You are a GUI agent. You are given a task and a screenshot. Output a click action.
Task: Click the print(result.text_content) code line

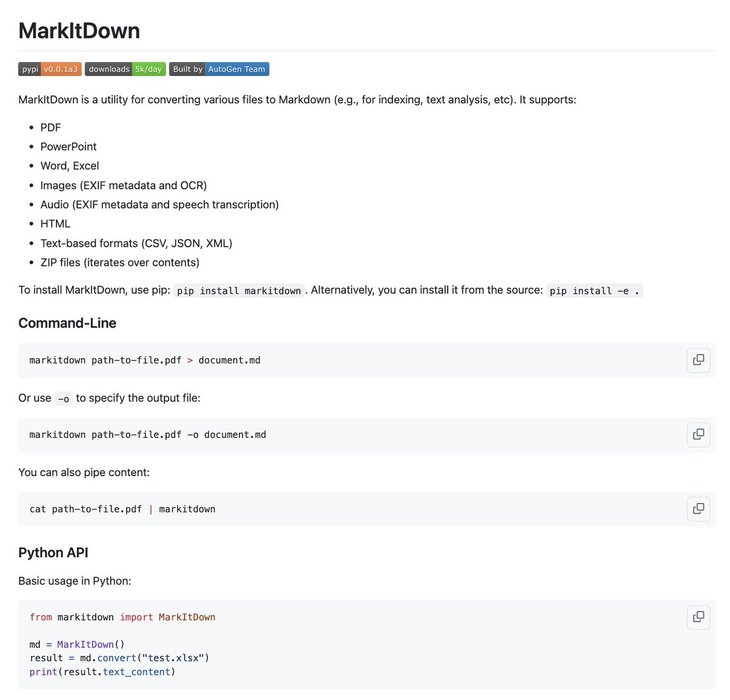(102, 672)
